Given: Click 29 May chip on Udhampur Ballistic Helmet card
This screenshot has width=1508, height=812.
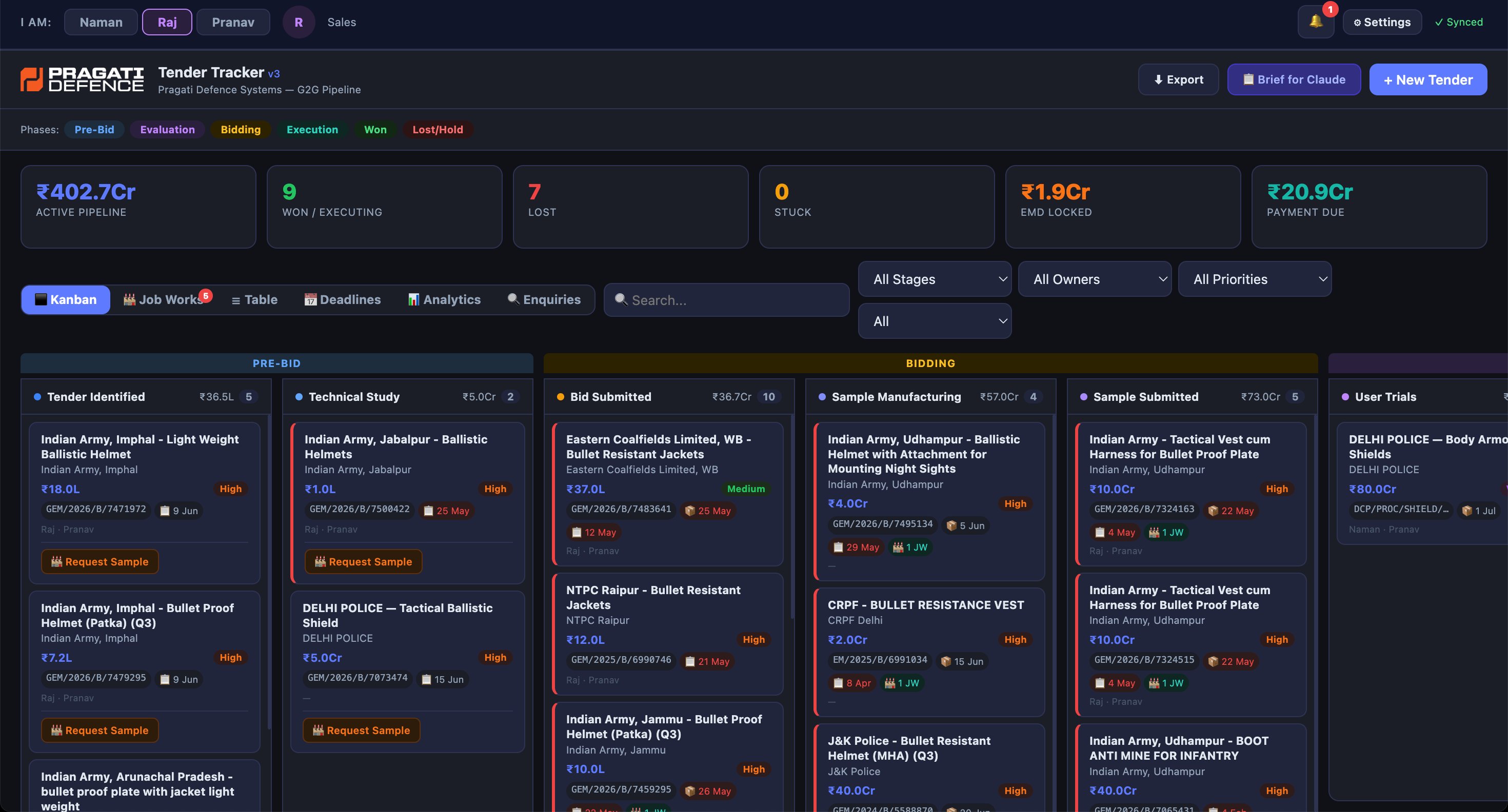Looking at the screenshot, I should tap(856, 547).
